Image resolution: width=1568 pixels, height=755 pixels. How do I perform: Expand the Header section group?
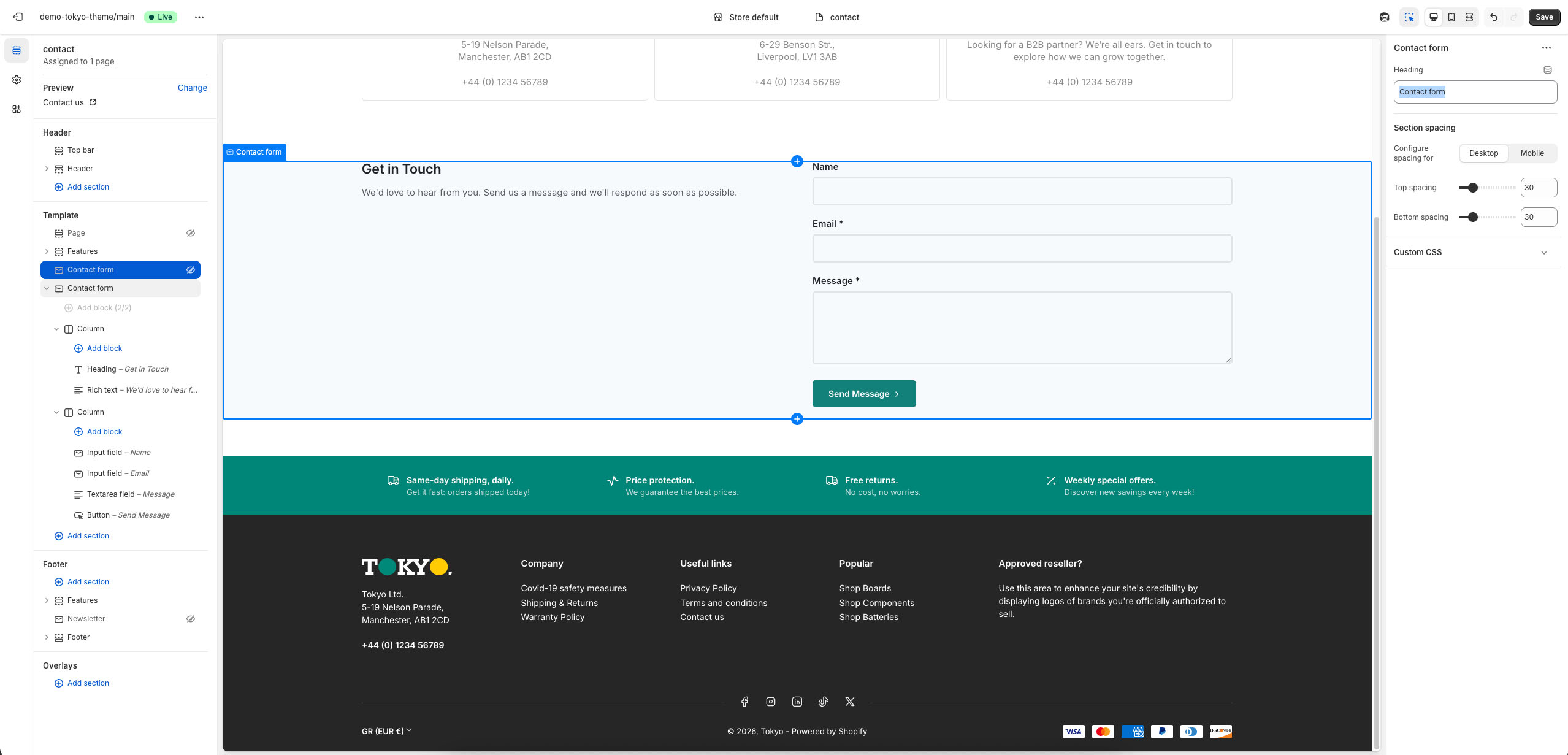pyautogui.click(x=47, y=169)
